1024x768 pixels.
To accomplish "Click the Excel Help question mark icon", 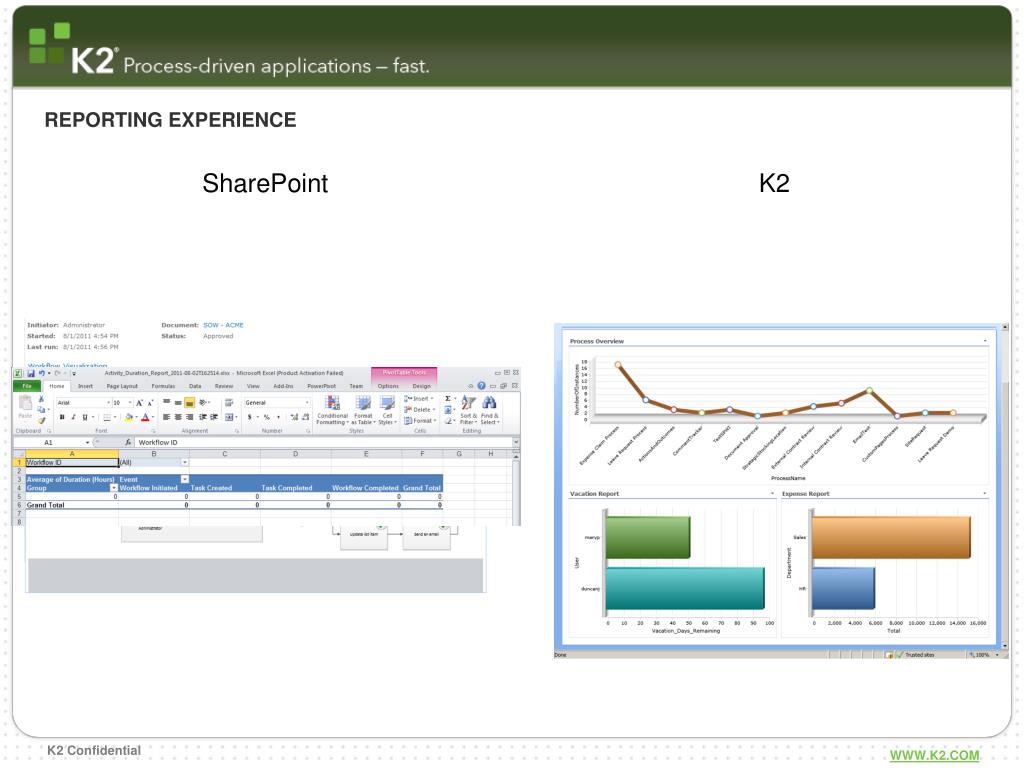I will click(x=482, y=386).
